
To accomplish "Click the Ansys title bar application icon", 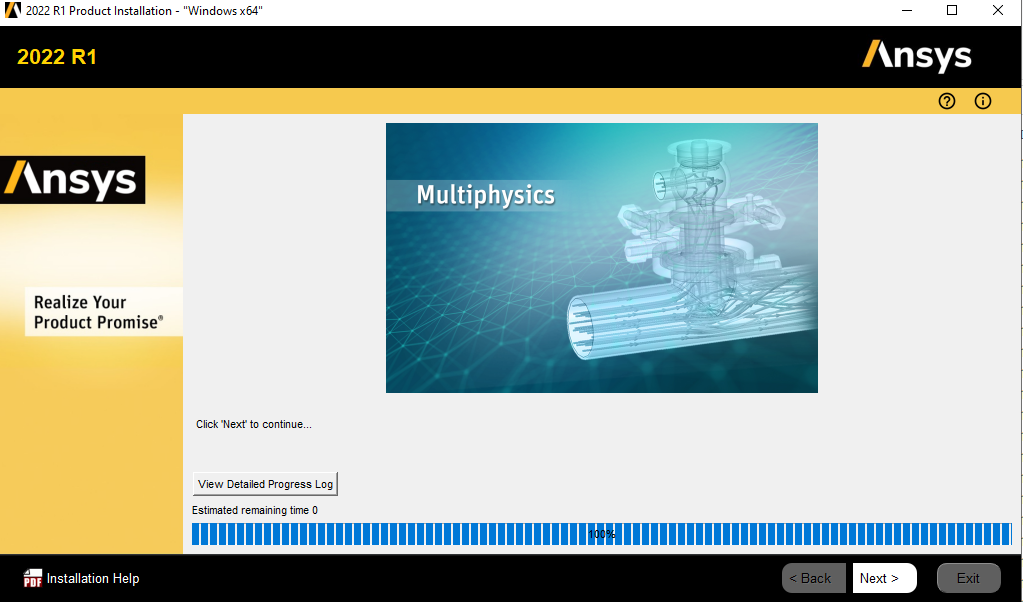I will point(12,10).
